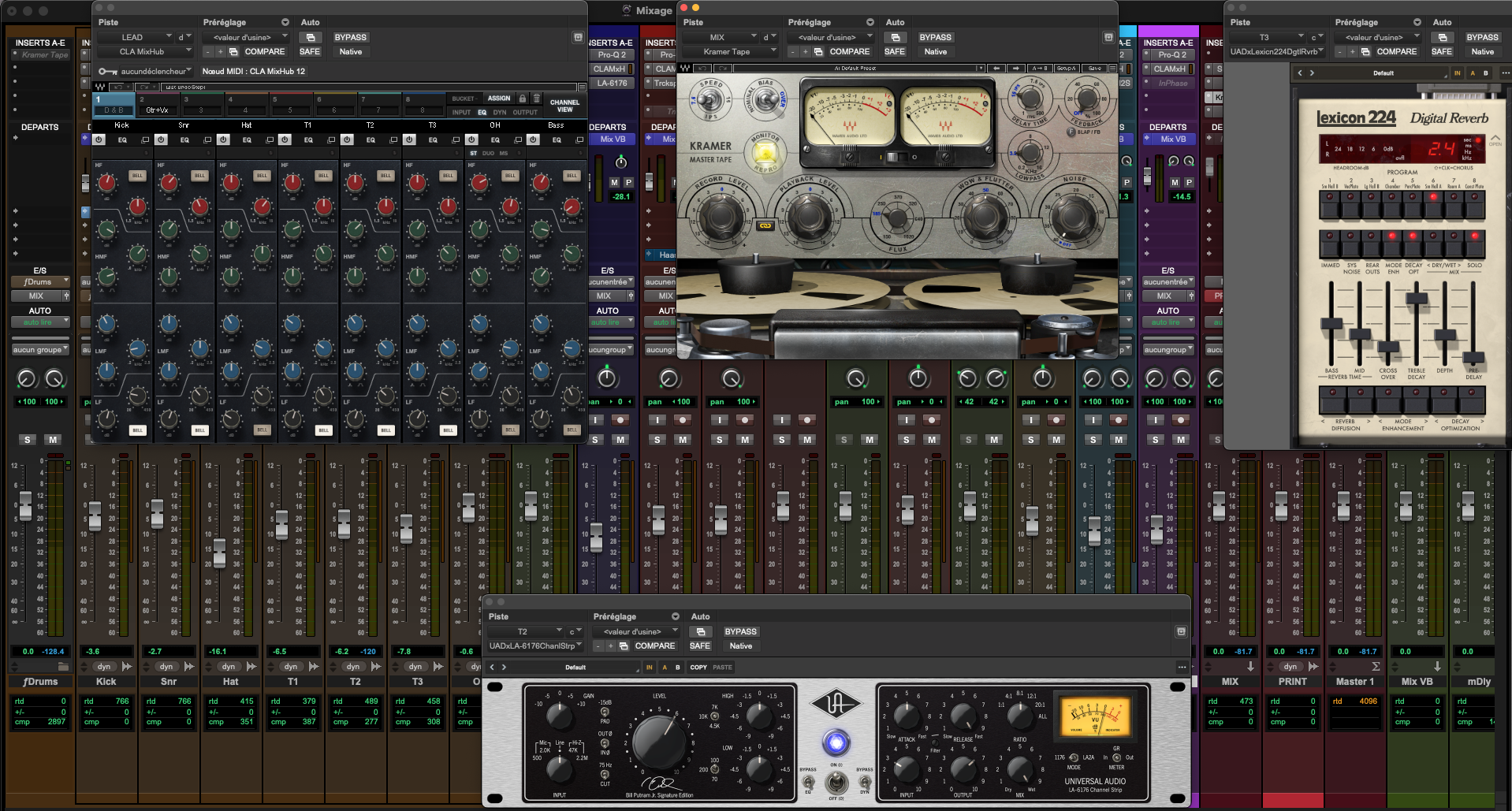The width and height of the screenshot is (1512, 811).
Task: Open the 'aucun groupe' group selector
Action: [x=40, y=349]
